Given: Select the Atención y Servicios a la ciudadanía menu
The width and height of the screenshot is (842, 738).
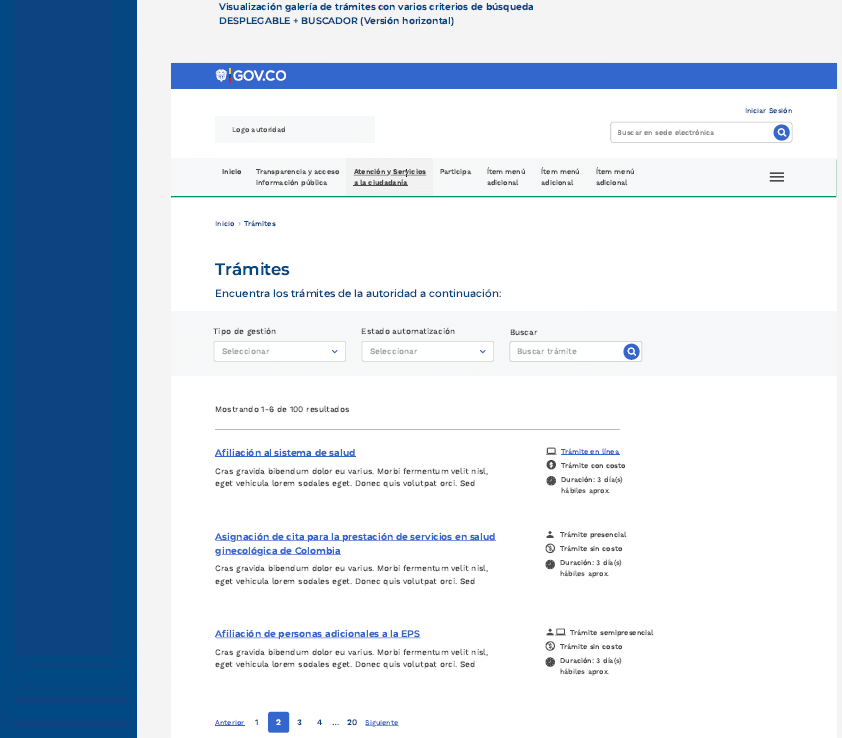Looking at the screenshot, I should pos(389,177).
